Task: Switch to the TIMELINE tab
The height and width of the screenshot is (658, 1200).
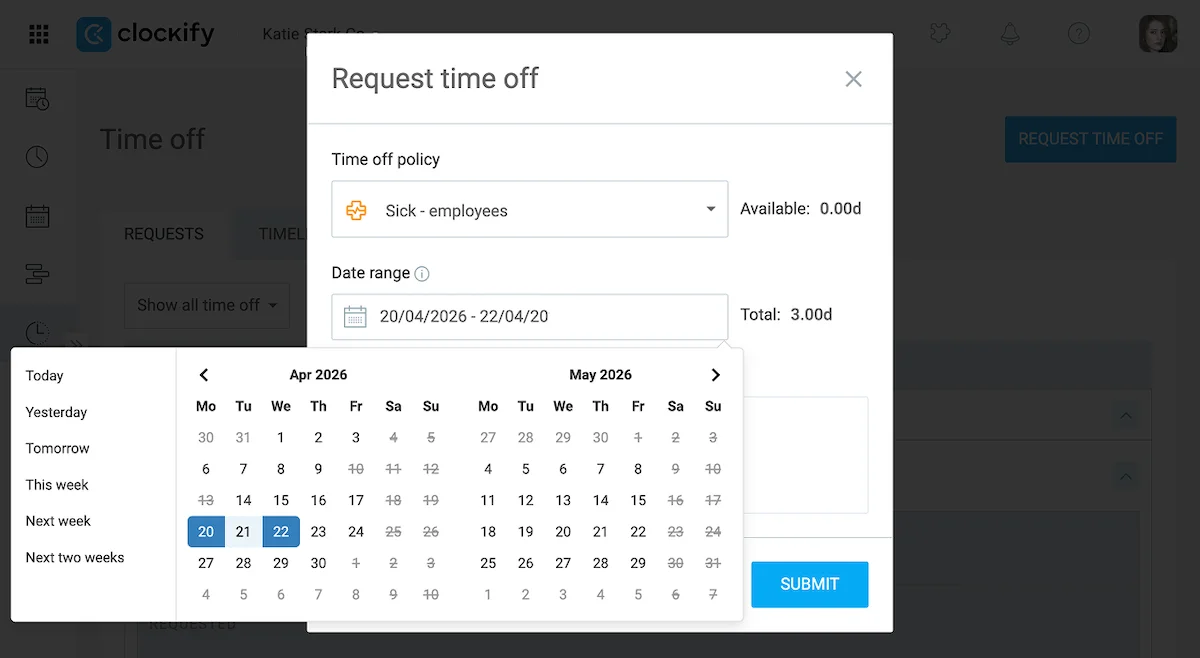Action: [284, 233]
